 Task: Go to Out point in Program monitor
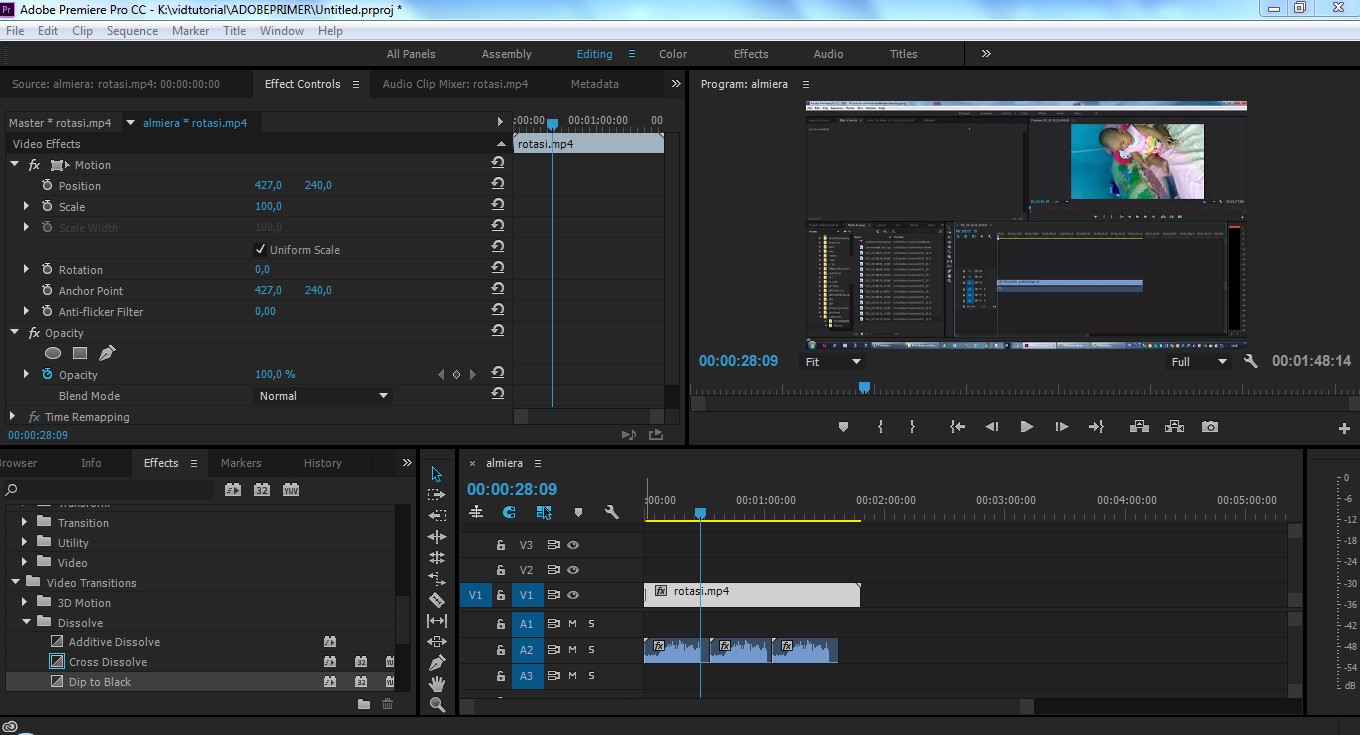[1096, 427]
